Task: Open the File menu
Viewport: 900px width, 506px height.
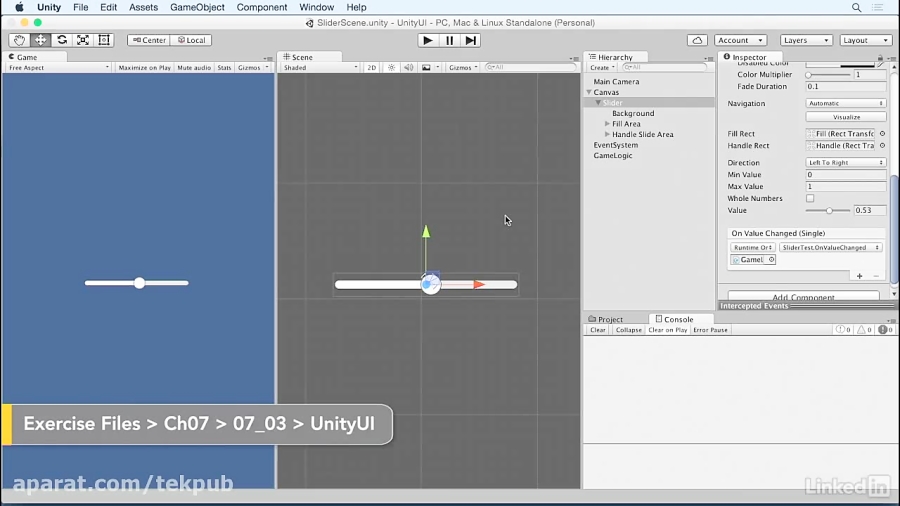Action: [80, 7]
